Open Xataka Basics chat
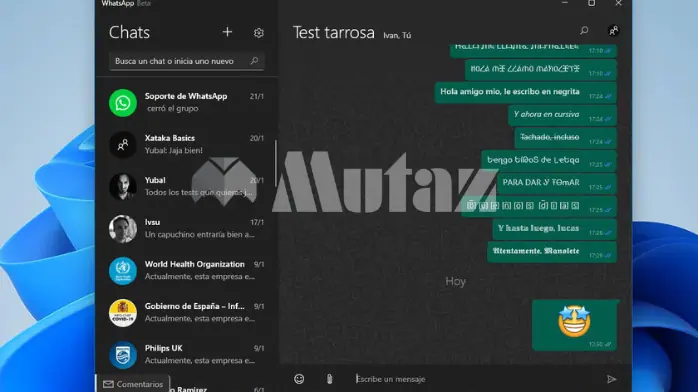 pos(186,145)
